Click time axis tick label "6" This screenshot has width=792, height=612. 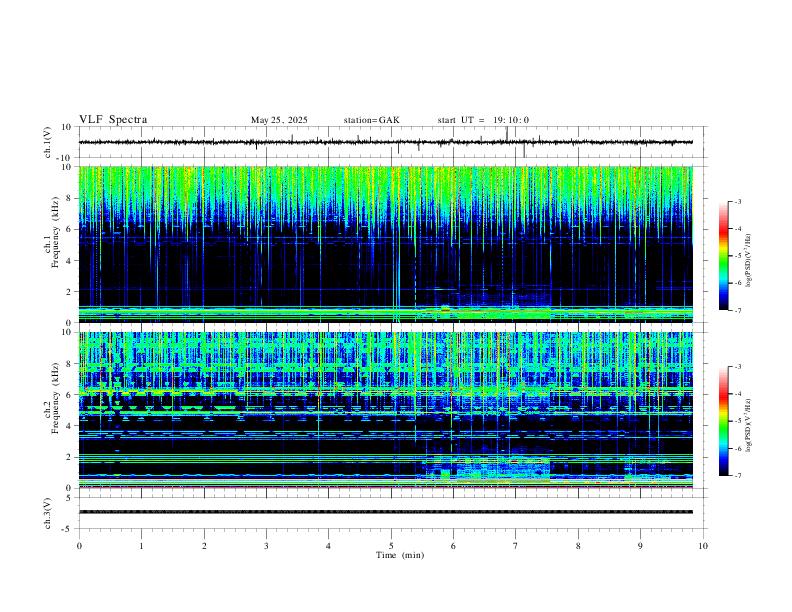pos(453,546)
